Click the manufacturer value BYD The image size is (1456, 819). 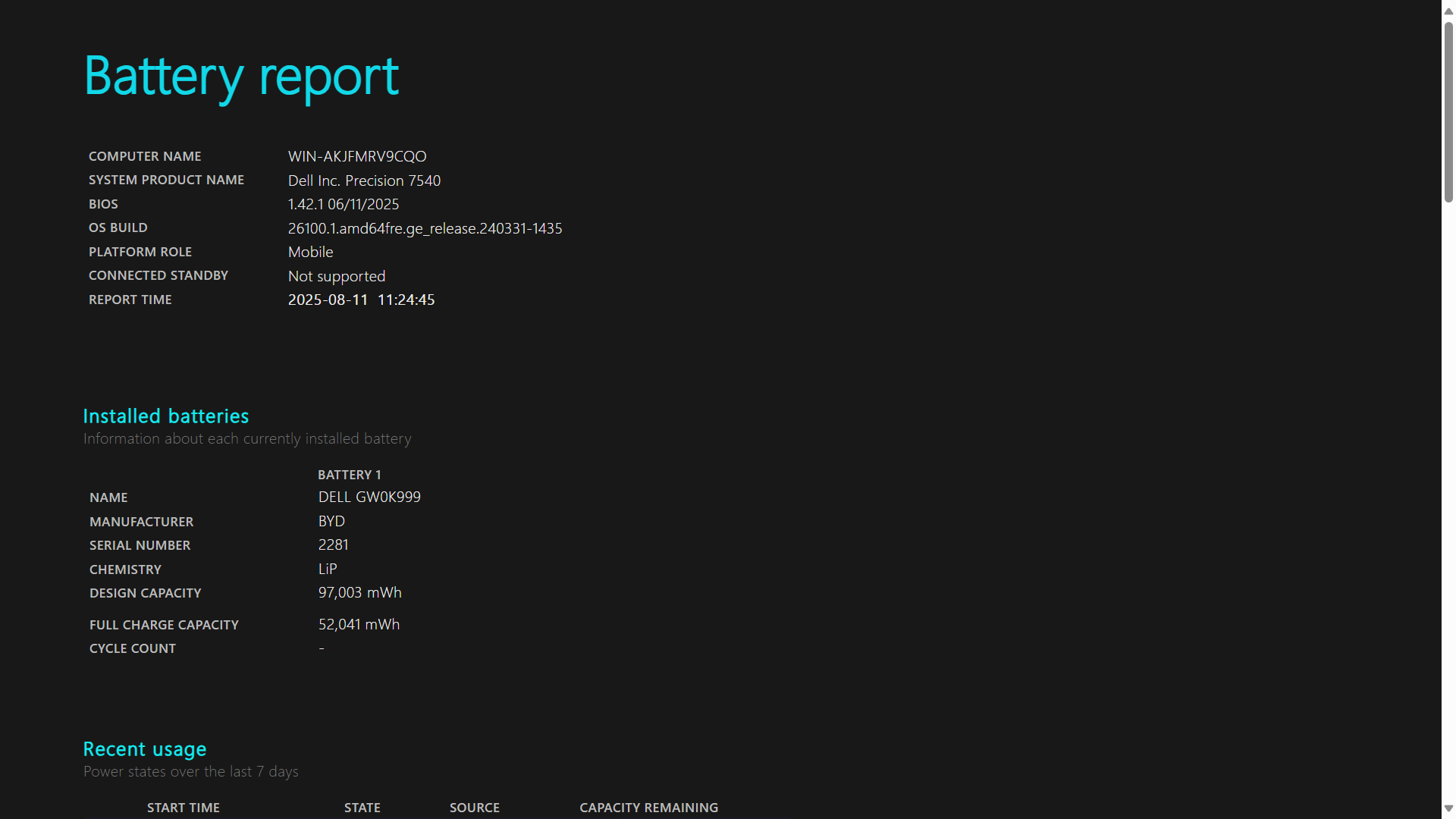click(331, 521)
